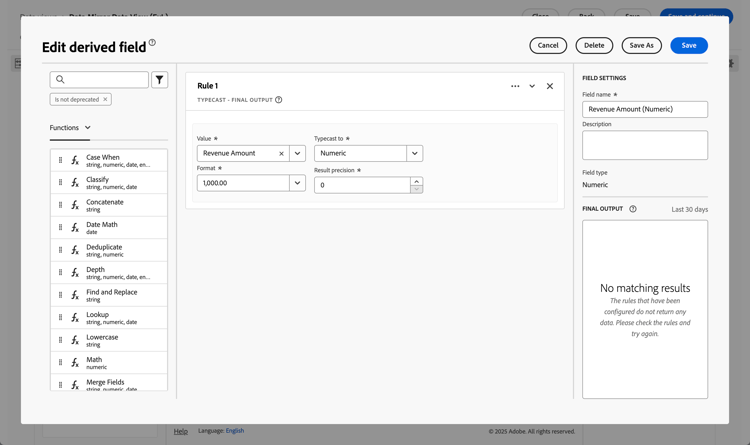Select the Math function name
750x445 pixels.
[x=94, y=359]
